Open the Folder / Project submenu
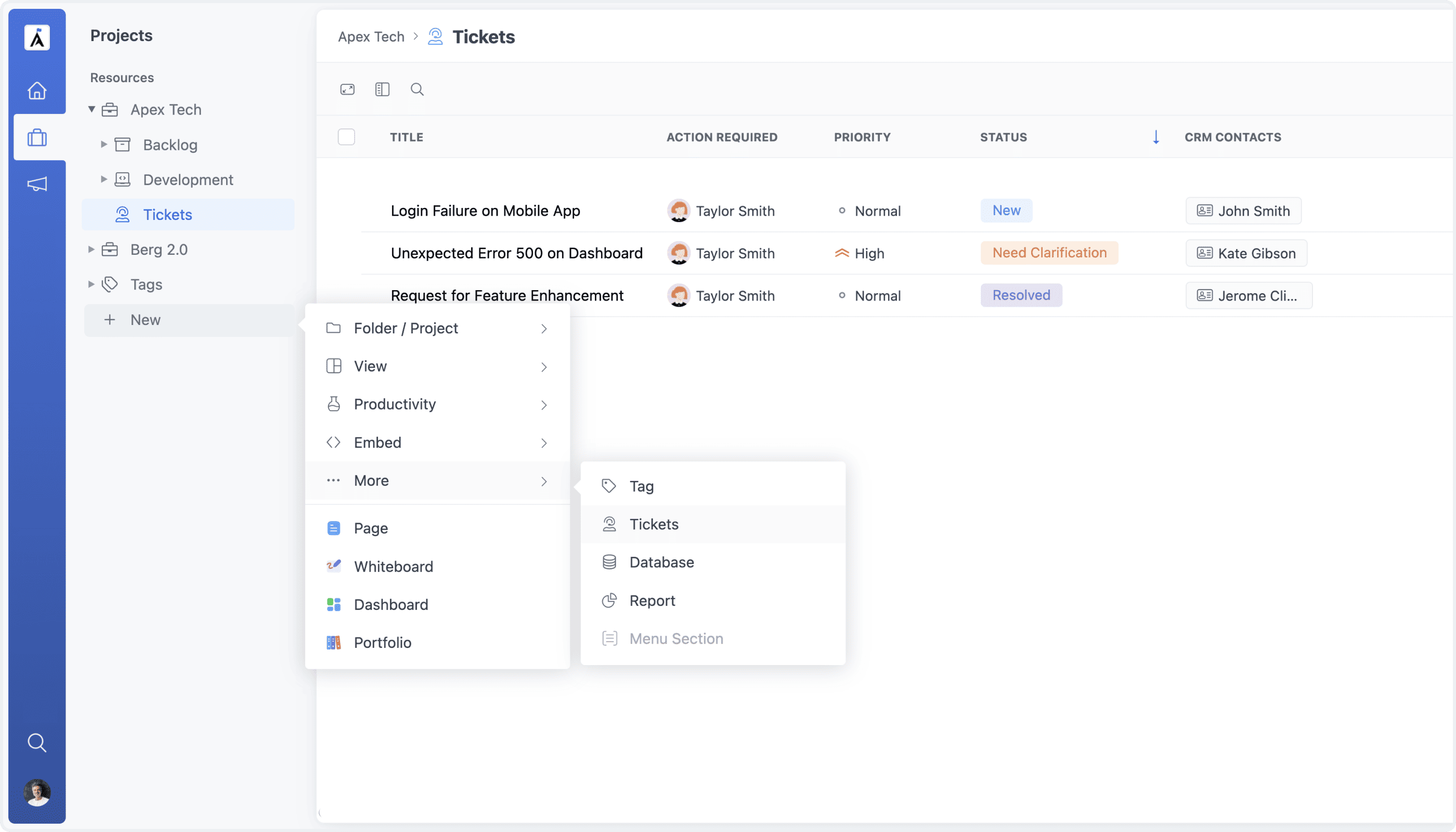Viewport: 1456px width, 832px height. tap(437, 328)
